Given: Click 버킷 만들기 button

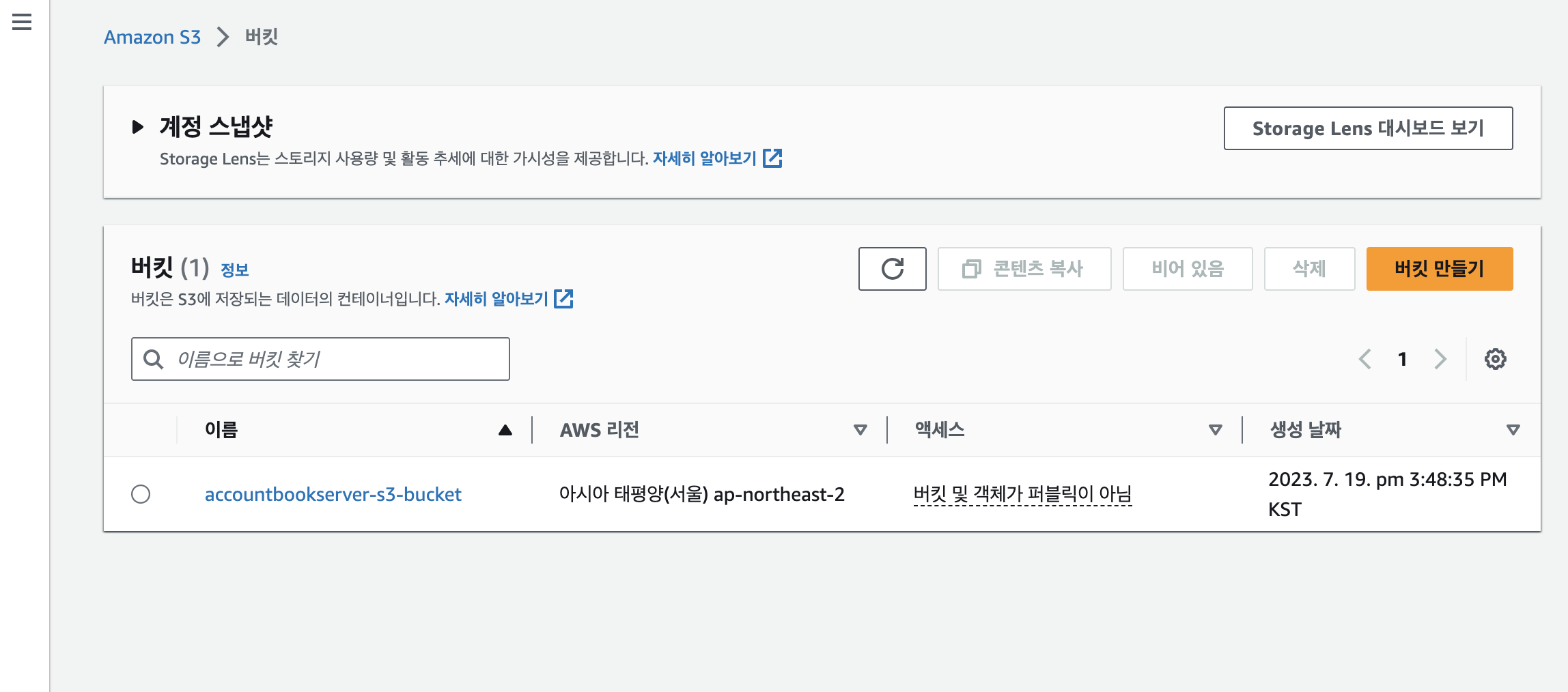Looking at the screenshot, I should (1440, 269).
